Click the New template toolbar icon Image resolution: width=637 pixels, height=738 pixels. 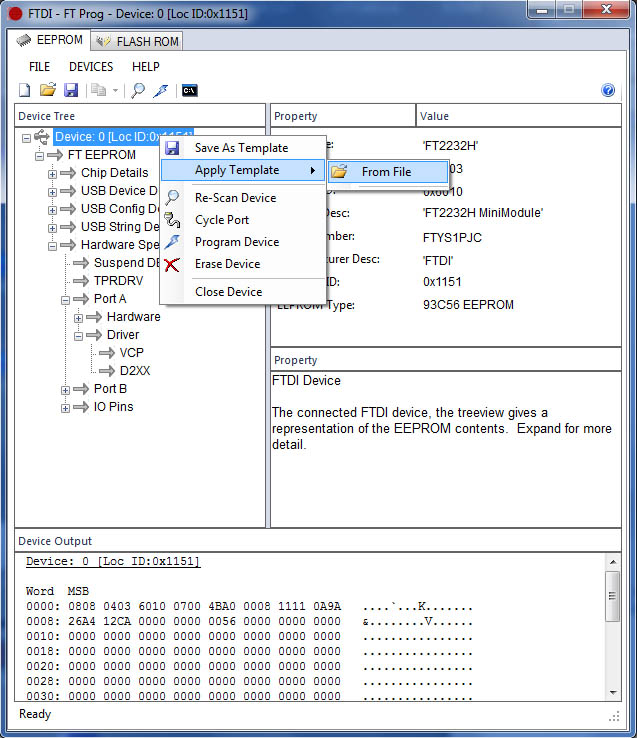tap(24, 90)
